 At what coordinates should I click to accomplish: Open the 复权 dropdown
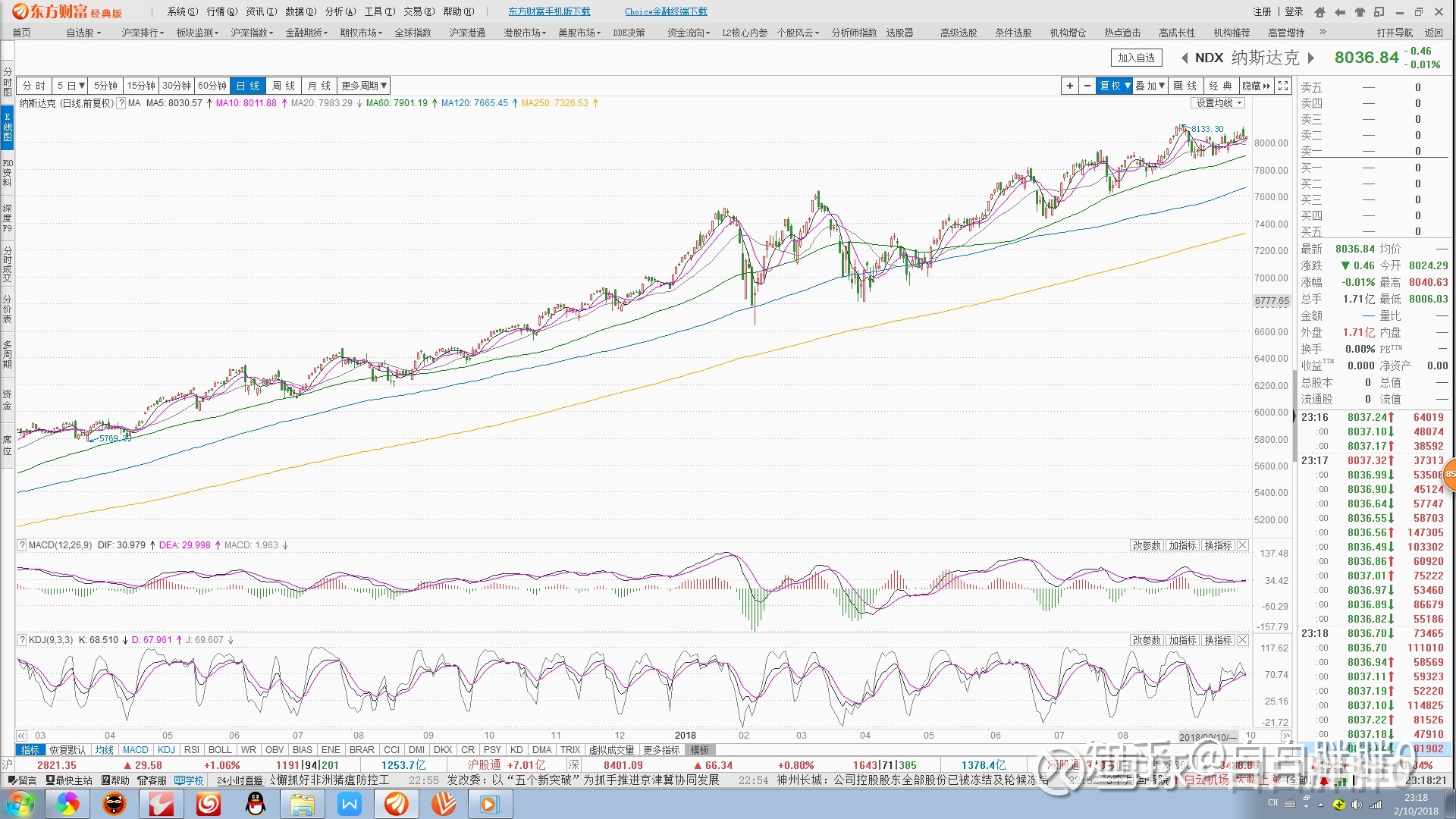click(1115, 86)
